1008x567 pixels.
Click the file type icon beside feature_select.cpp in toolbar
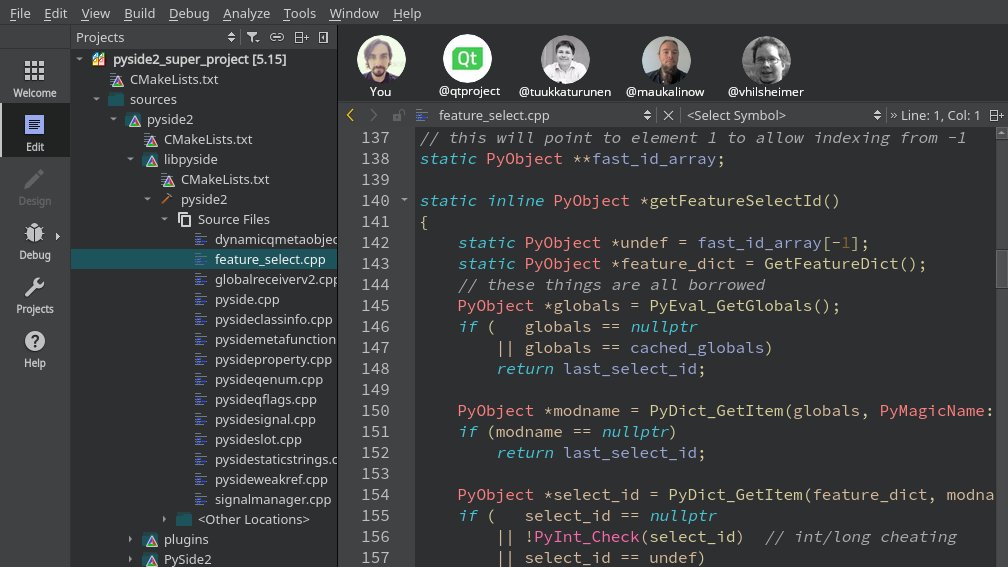[x=422, y=115]
